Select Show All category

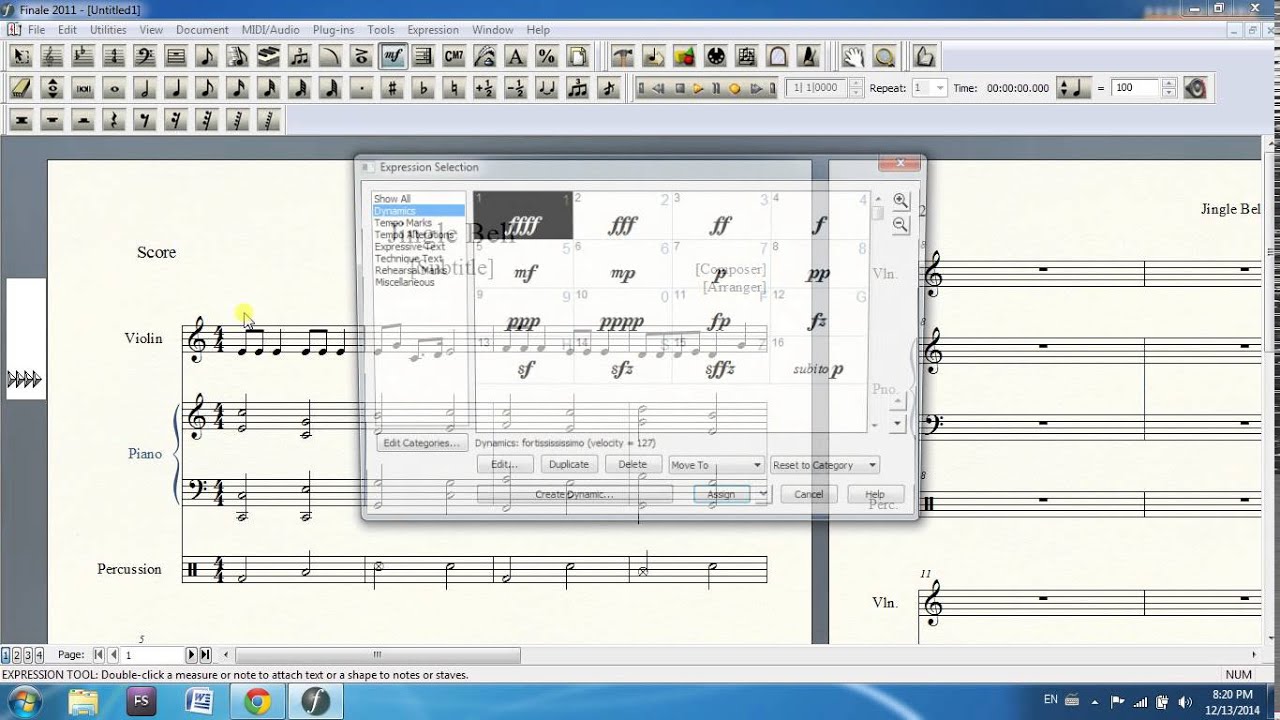[392, 199]
